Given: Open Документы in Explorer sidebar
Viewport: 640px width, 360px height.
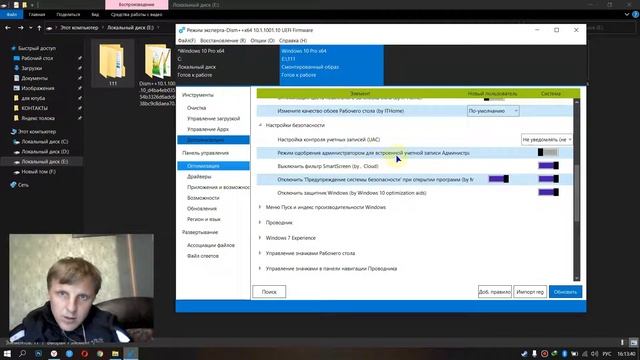Looking at the screenshot, I should point(34,78).
